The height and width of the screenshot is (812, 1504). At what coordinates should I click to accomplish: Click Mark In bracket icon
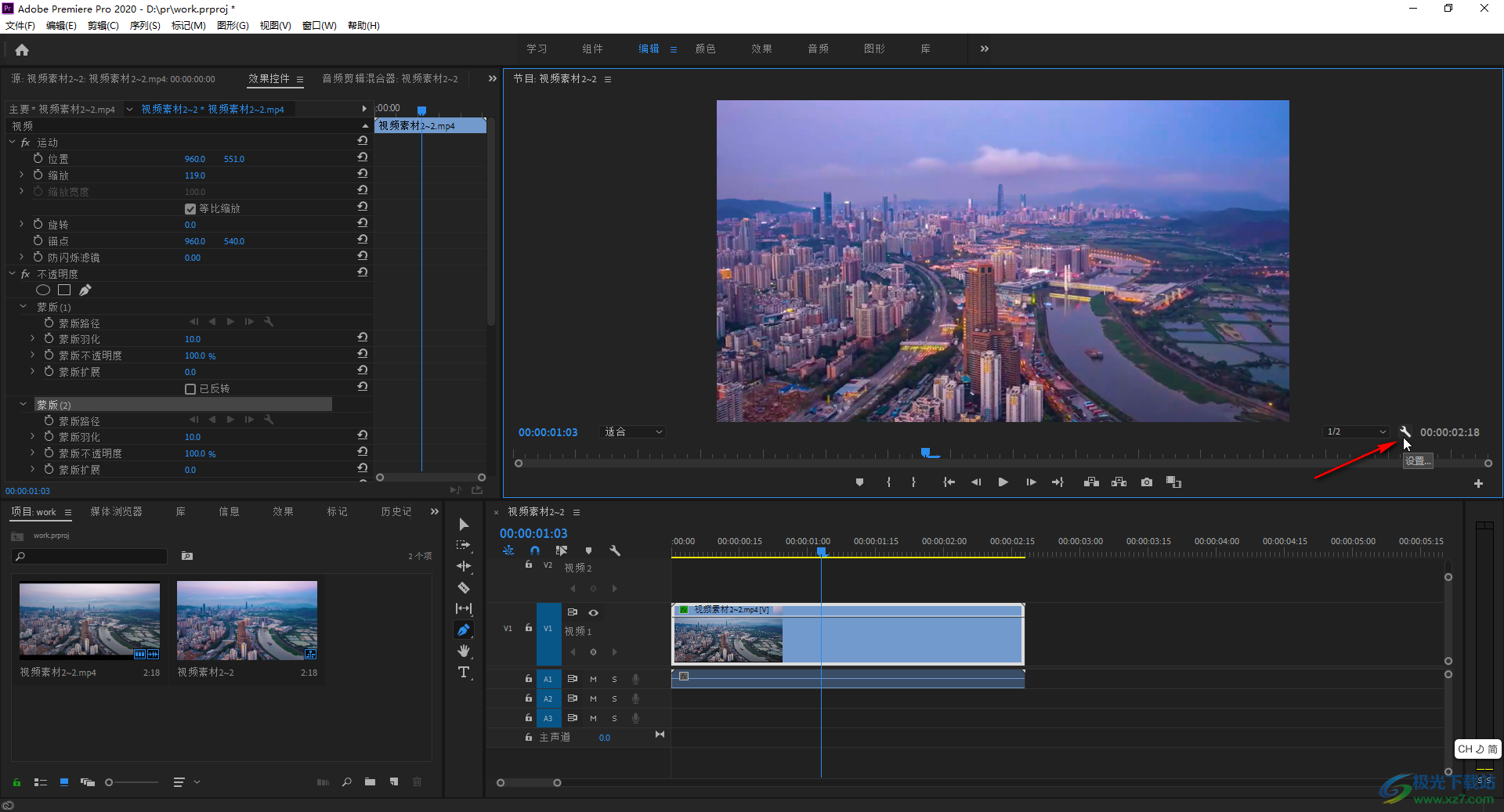(x=888, y=482)
